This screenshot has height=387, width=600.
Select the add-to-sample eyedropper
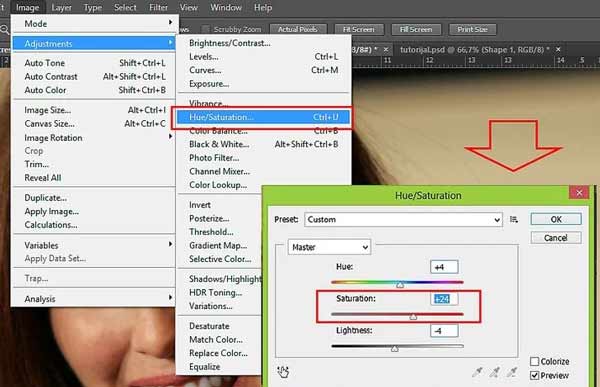pyautogui.click(x=495, y=371)
